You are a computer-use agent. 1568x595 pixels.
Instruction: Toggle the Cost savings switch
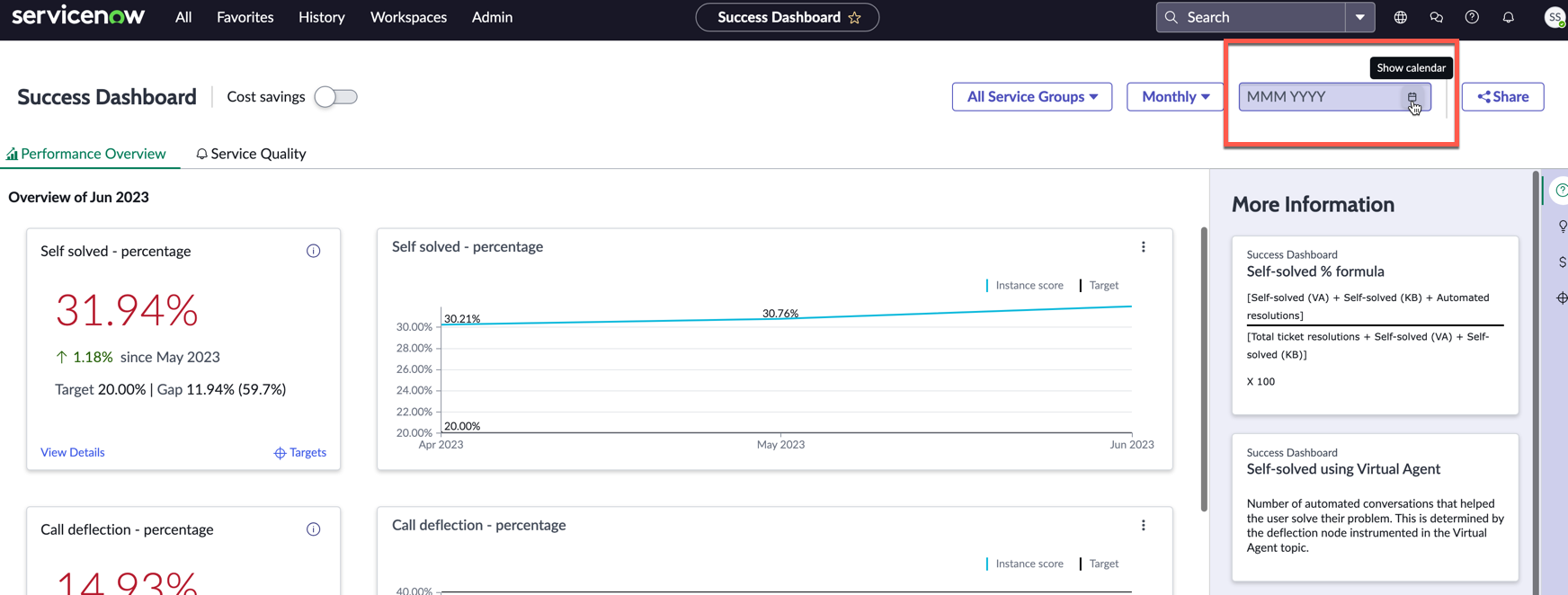click(x=336, y=97)
